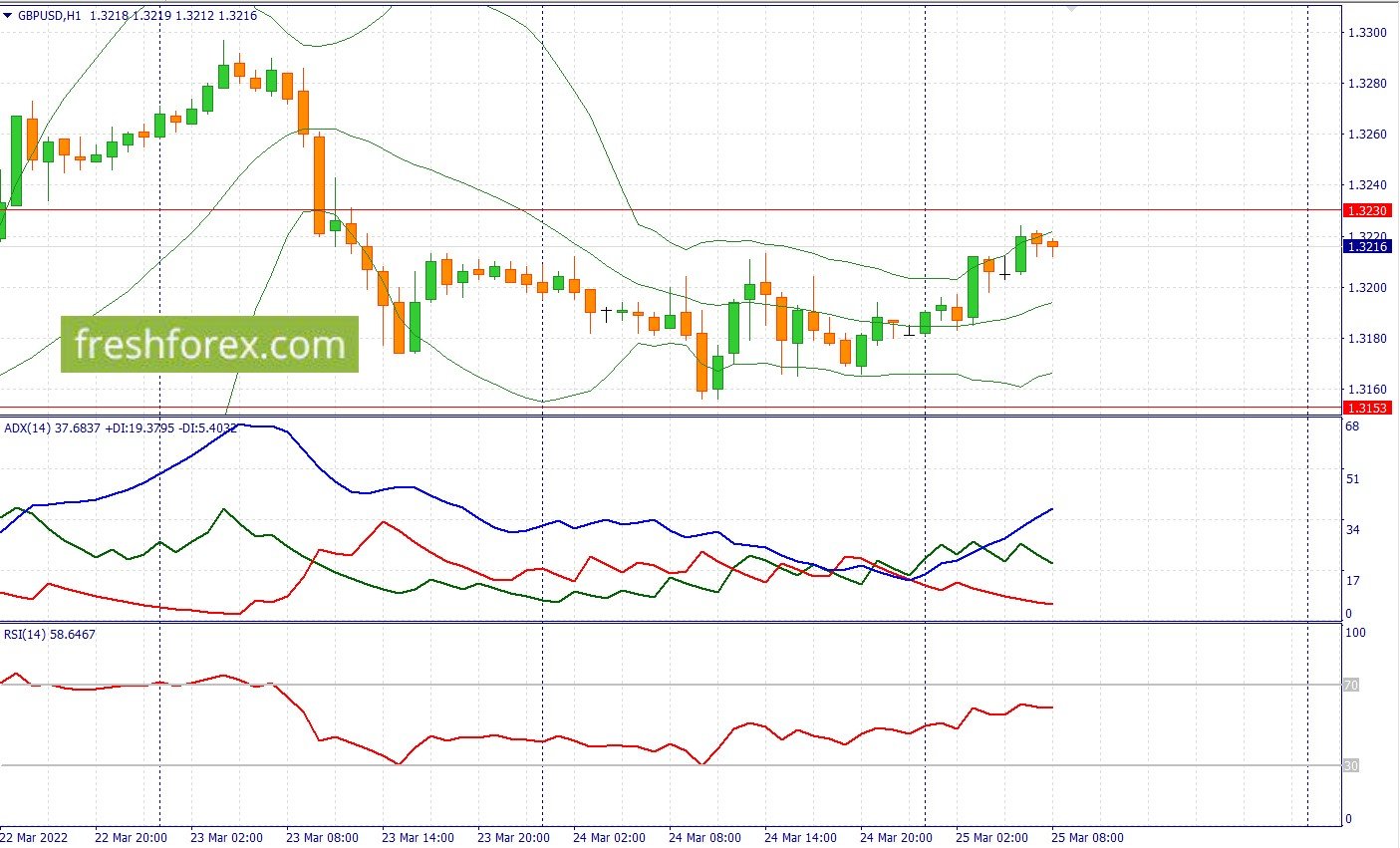This screenshot has height=848, width=1400.
Task: Click the 1.3180 price scale value
Action: [1366, 339]
